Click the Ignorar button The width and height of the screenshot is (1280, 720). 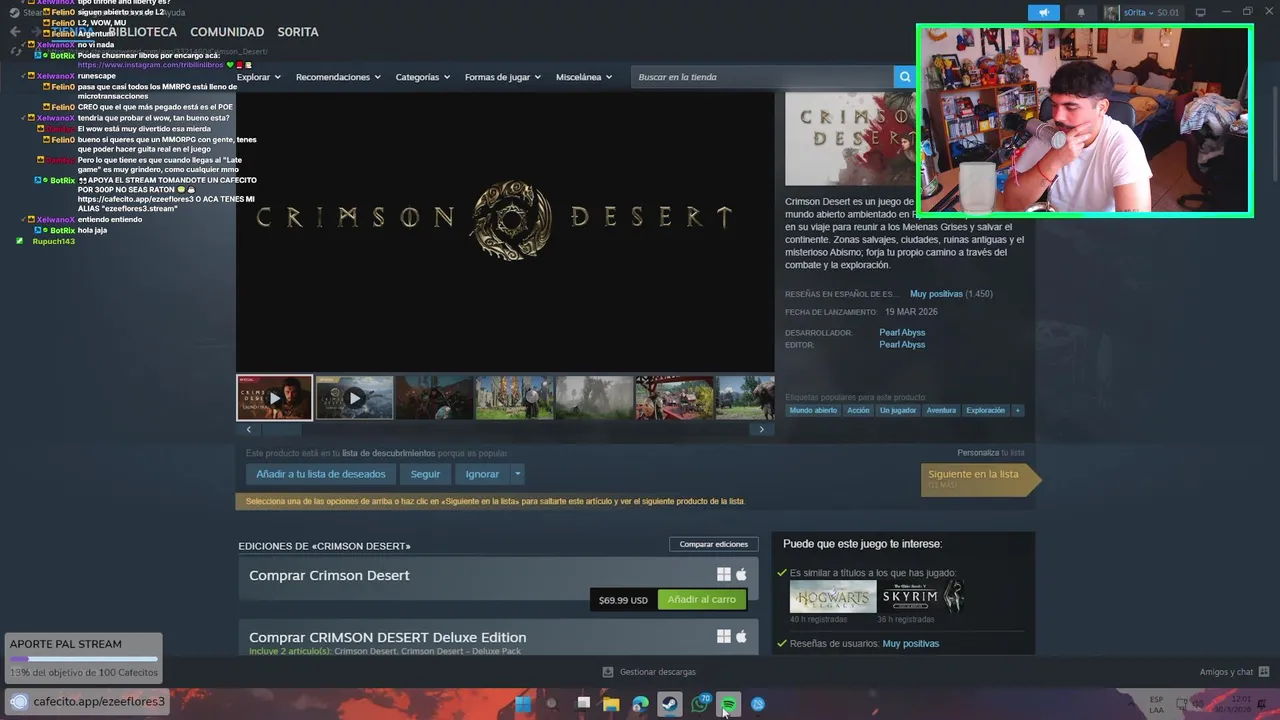482,474
